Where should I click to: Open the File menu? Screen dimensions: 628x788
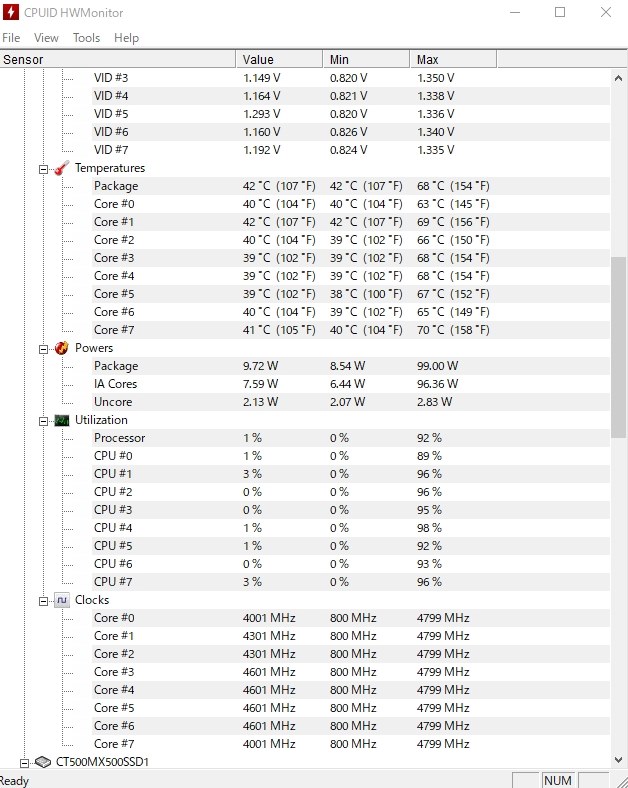(x=11, y=38)
